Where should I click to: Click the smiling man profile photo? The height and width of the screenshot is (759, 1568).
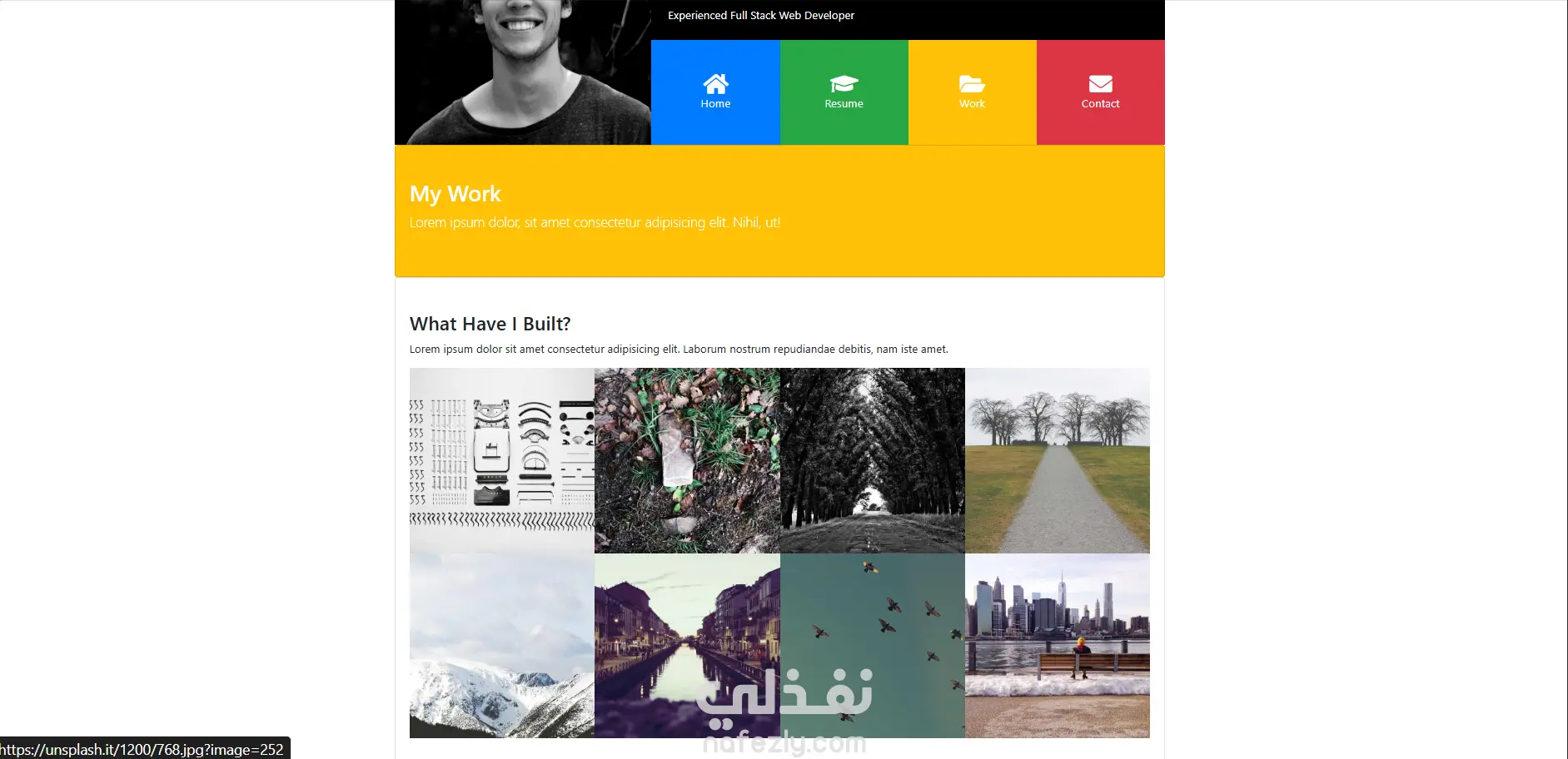coord(523,72)
